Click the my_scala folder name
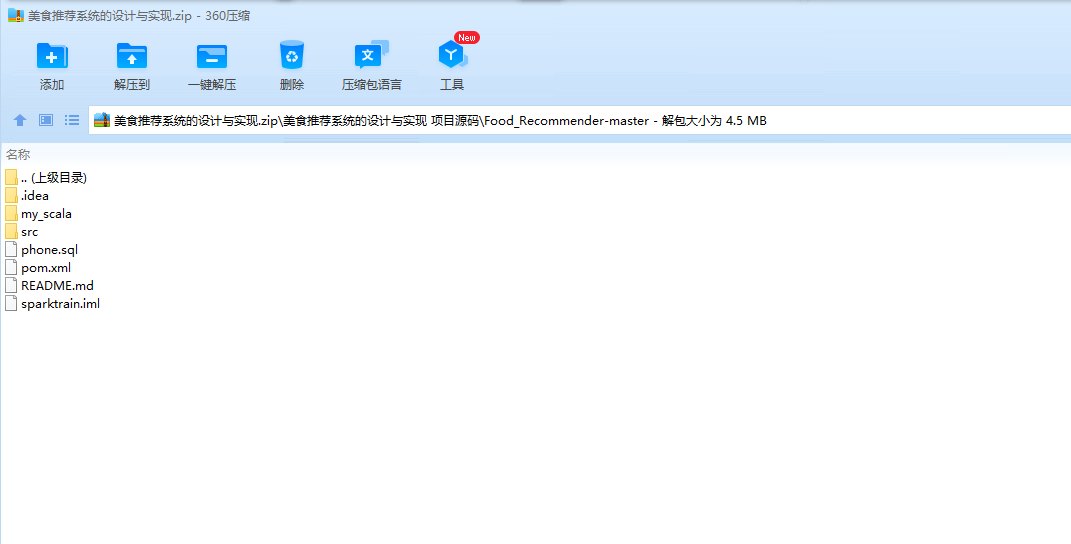The width and height of the screenshot is (1071, 544). (46, 214)
